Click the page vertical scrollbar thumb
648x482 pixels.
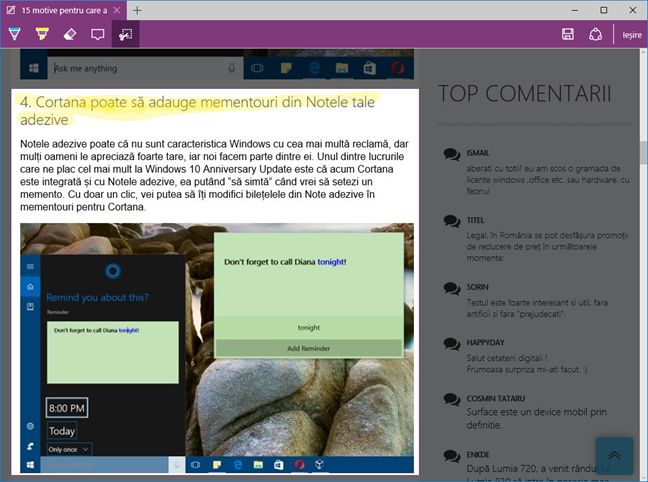(x=643, y=152)
